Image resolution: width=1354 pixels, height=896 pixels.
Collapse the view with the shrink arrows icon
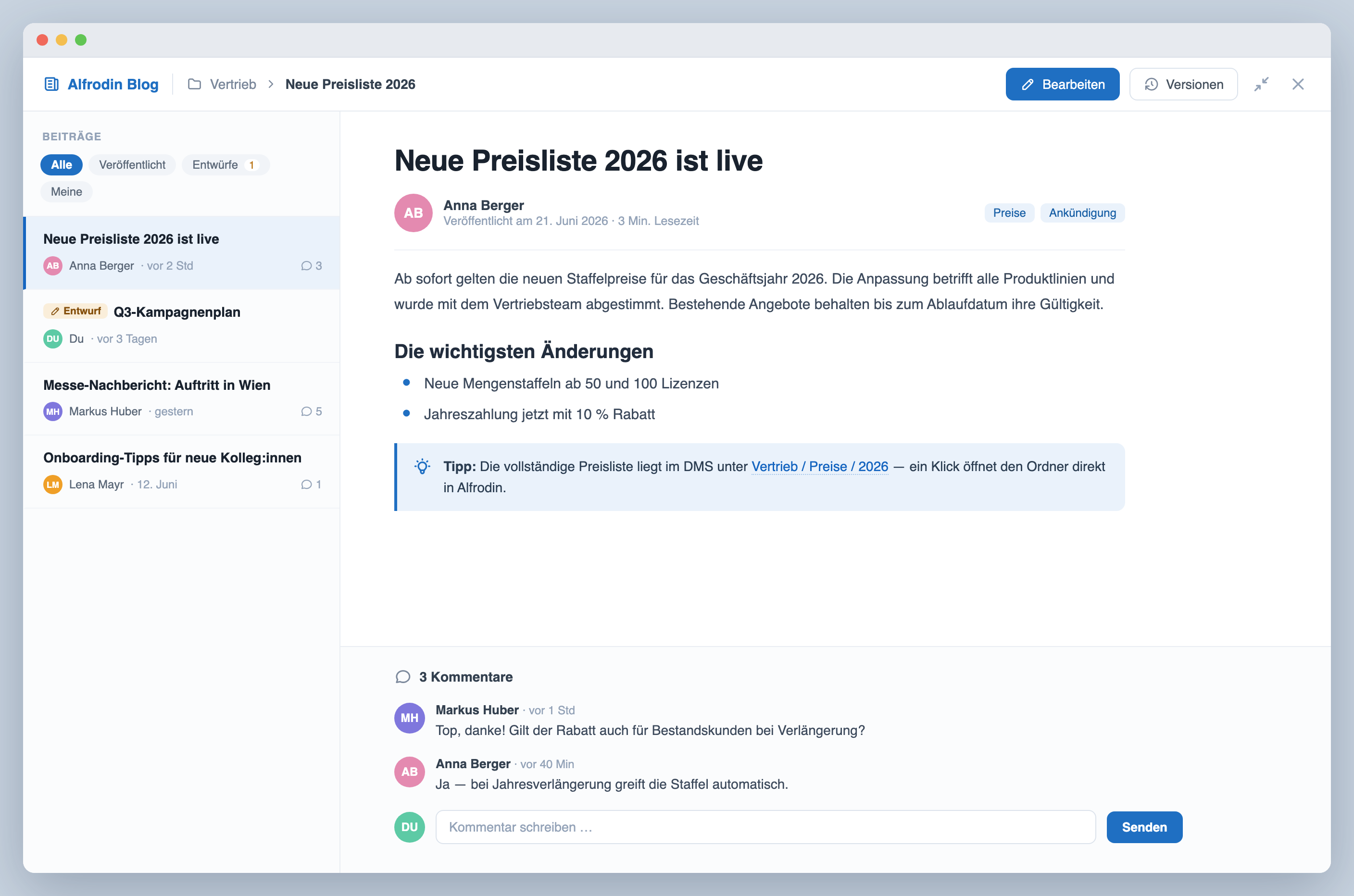coord(1261,84)
